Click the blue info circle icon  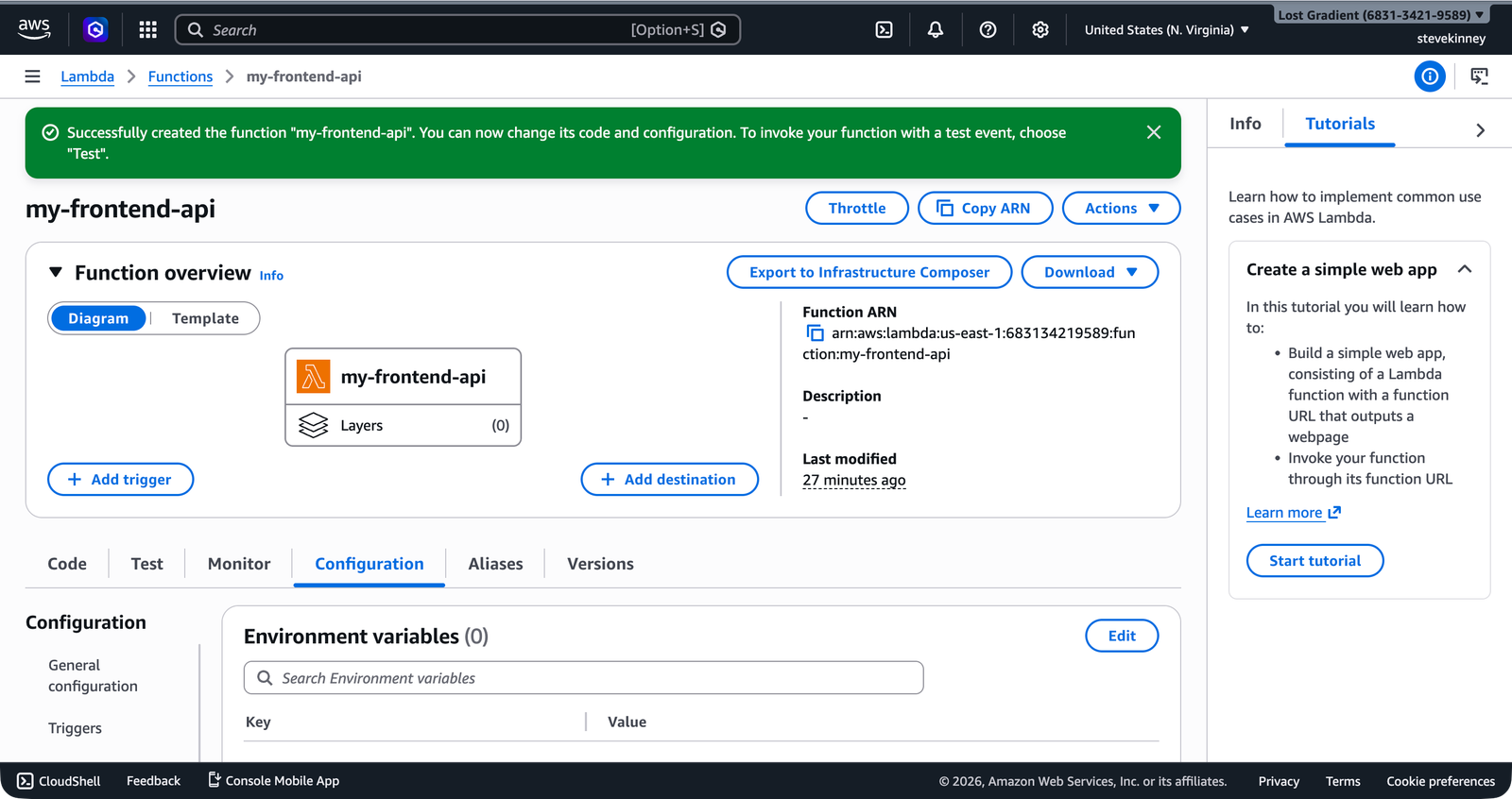1430,76
